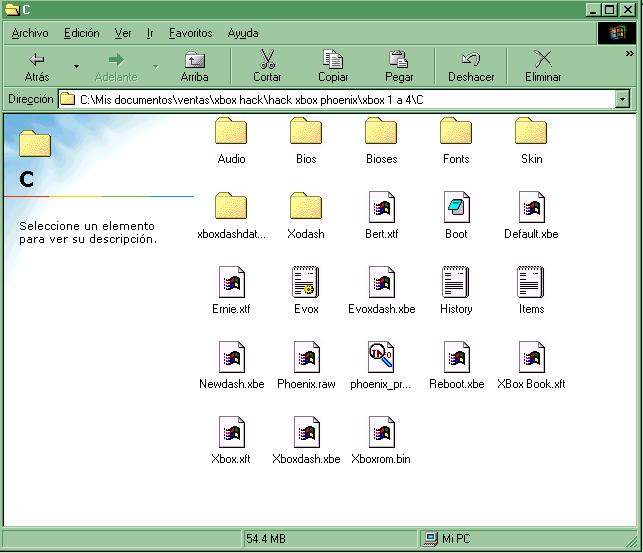Click the Deshacer undo button
Screen dimensions: 643x553
(x=471, y=66)
